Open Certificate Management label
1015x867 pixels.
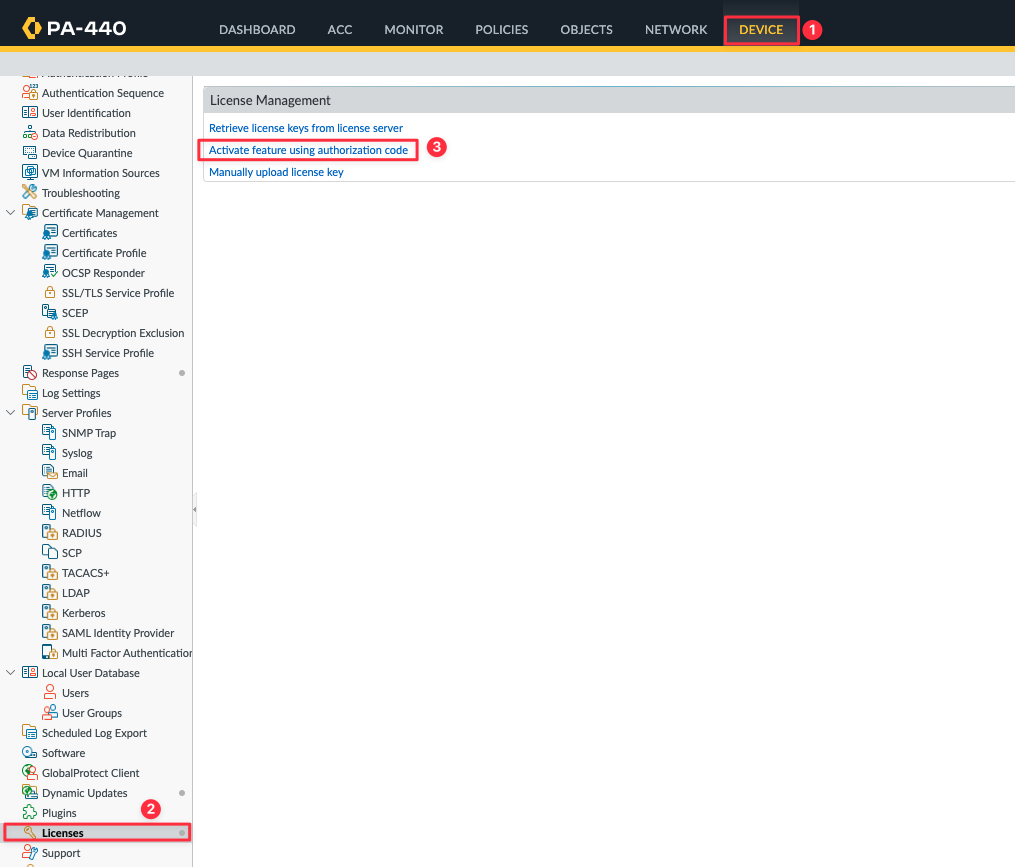[x=100, y=213]
